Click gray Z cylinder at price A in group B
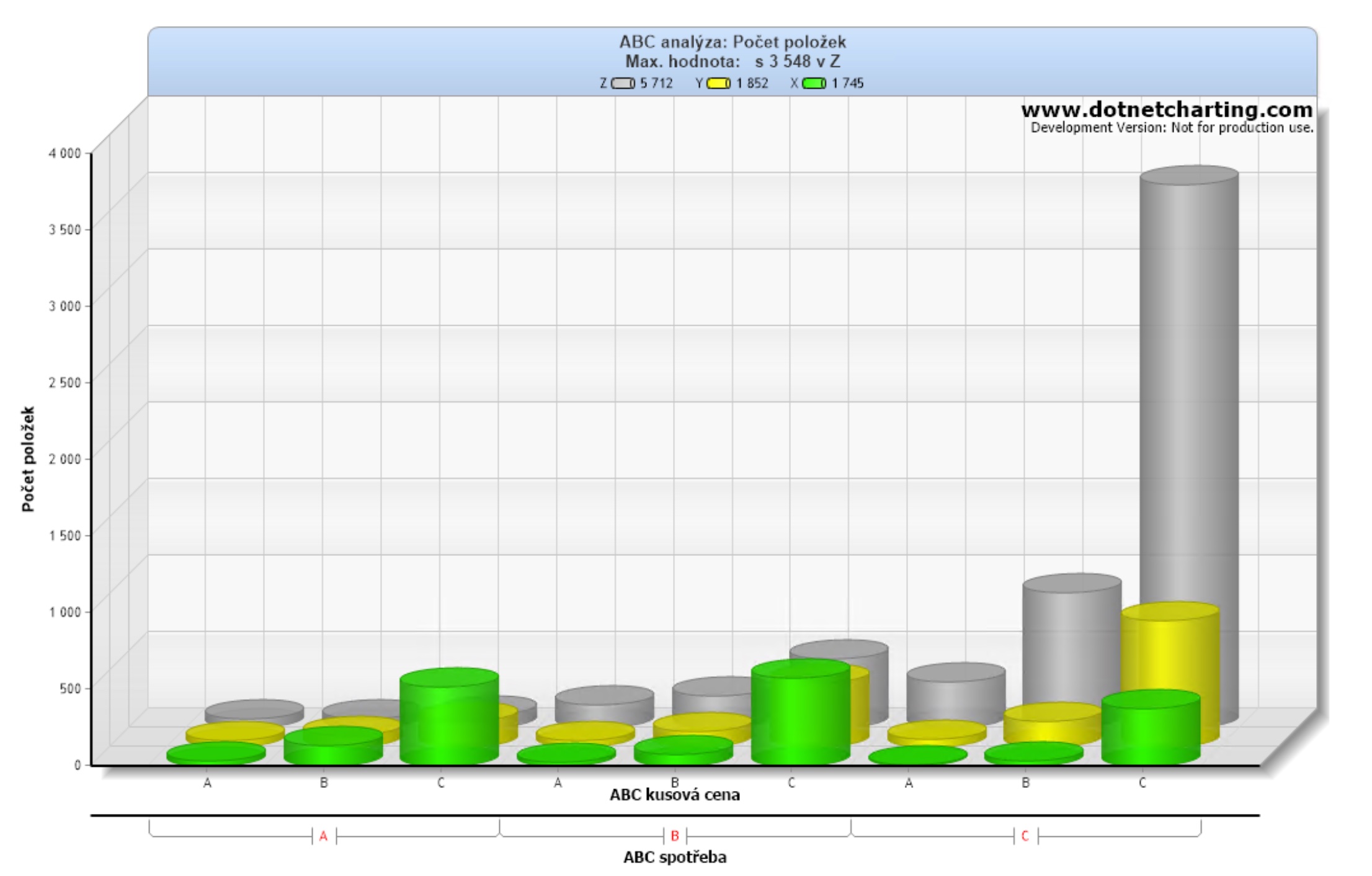Viewport: 1372px width, 876px height. pyautogui.click(x=604, y=704)
